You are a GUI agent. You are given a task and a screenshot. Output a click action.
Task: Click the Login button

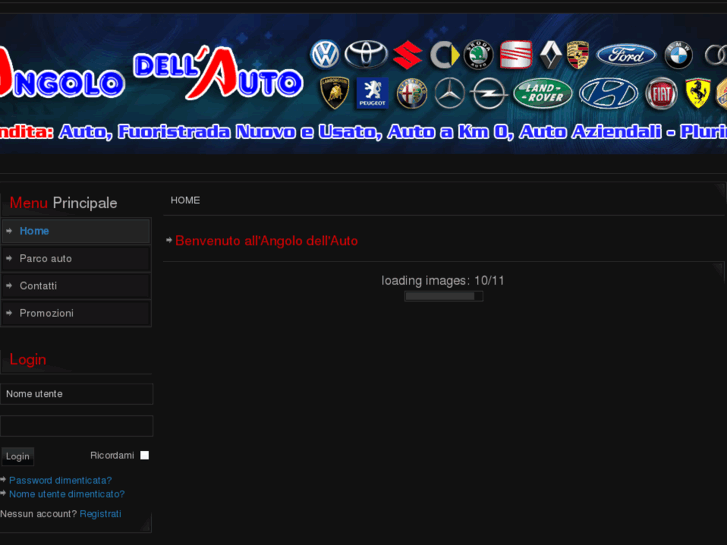18,456
